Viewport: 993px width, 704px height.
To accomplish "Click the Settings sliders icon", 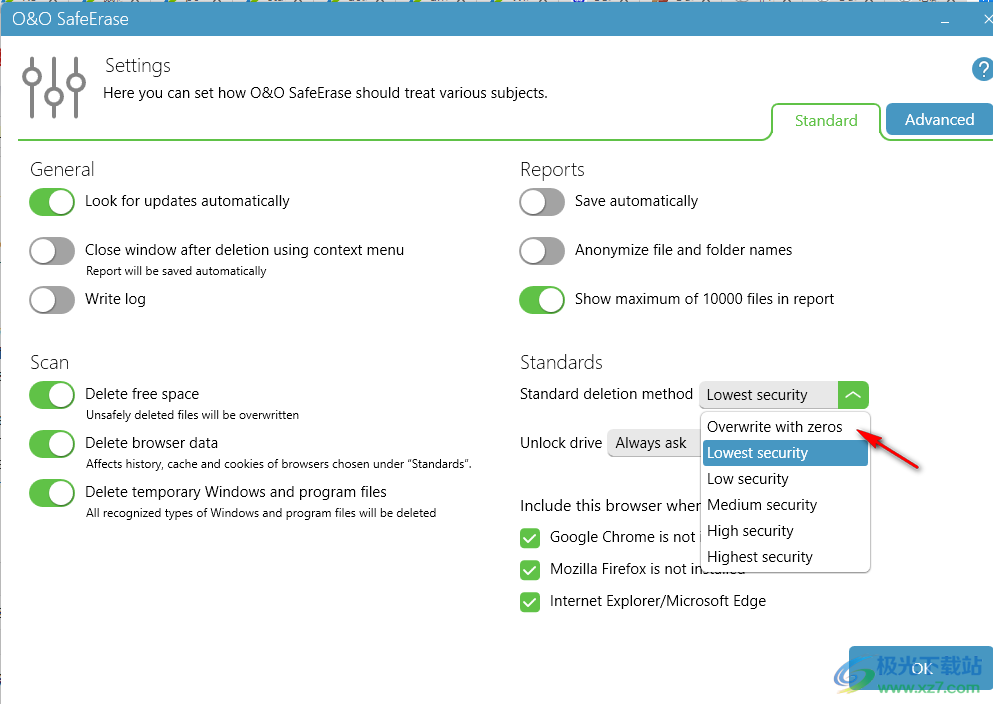I will click(x=54, y=87).
